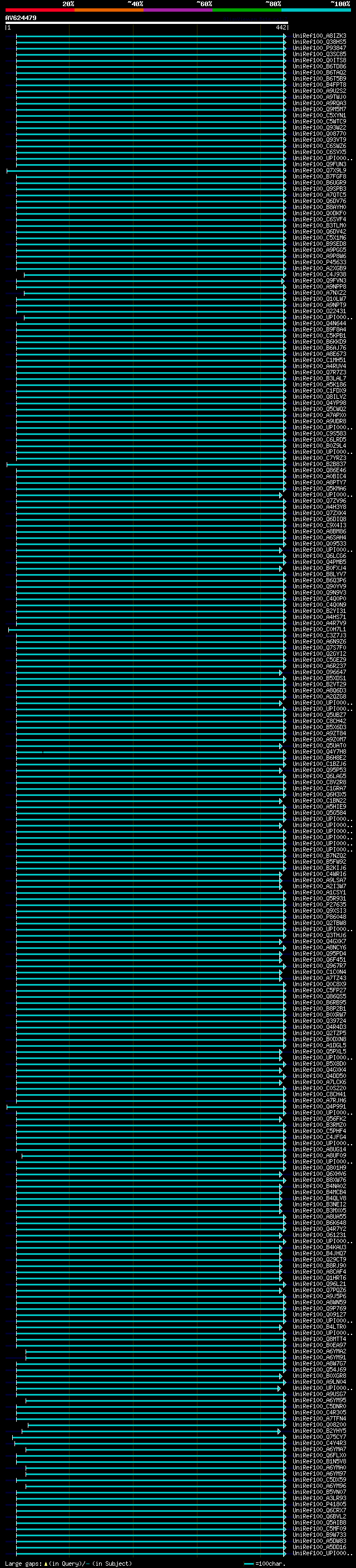Select label UniRef100_Q7X9L9
Screen dimensions: 356x1568
319,170
